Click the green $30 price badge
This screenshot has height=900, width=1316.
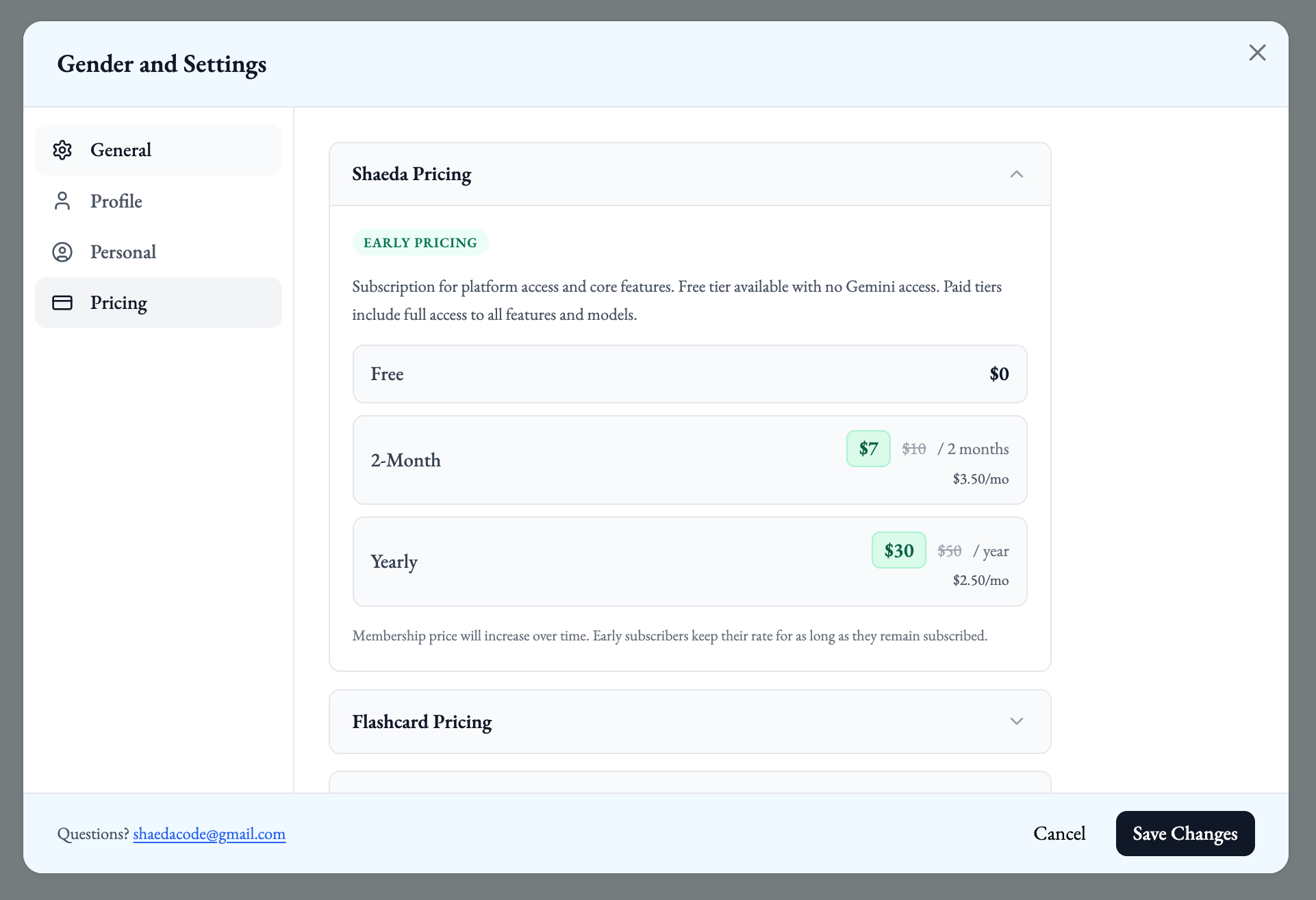coord(898,551)
